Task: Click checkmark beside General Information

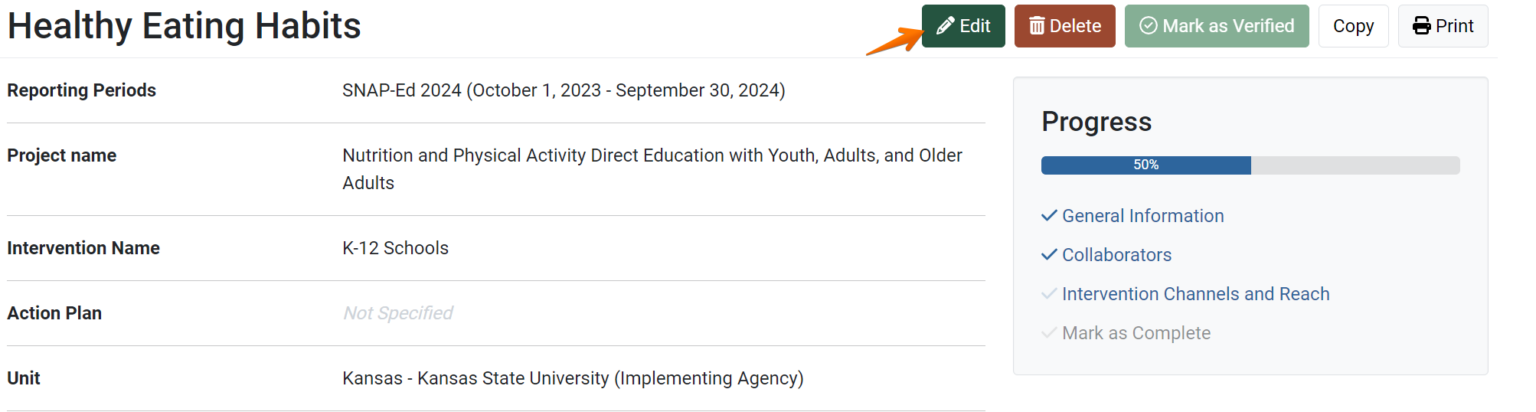Action: (1049, 216)
